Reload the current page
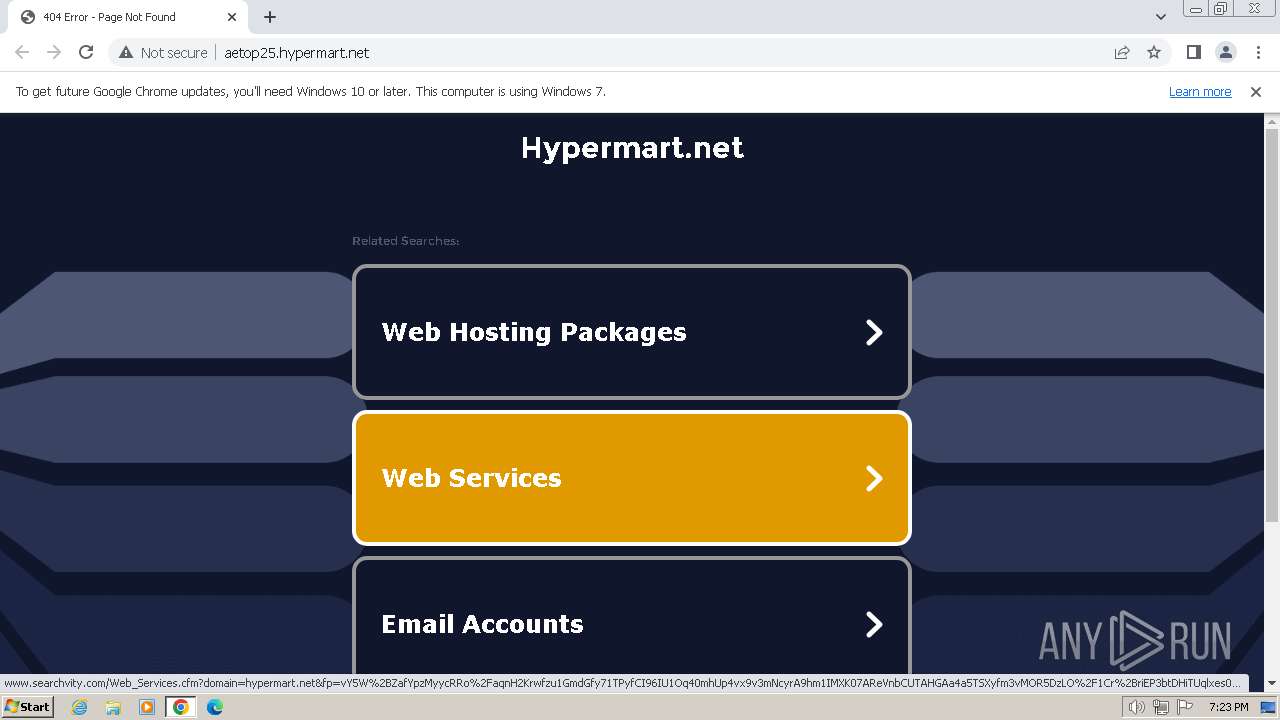 [86, 53]
